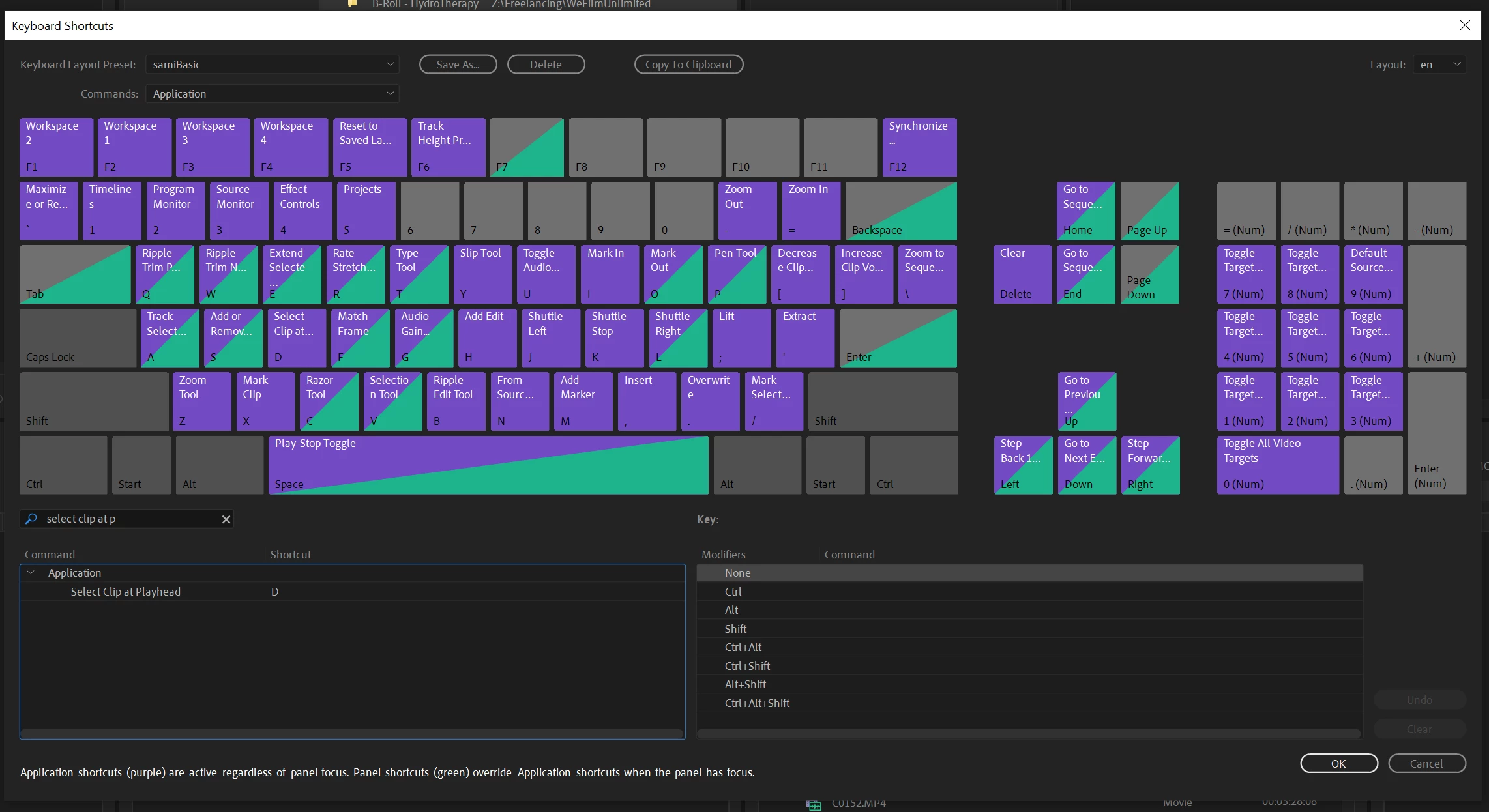Click the Pen Tool key P

[x=737, y=274]
